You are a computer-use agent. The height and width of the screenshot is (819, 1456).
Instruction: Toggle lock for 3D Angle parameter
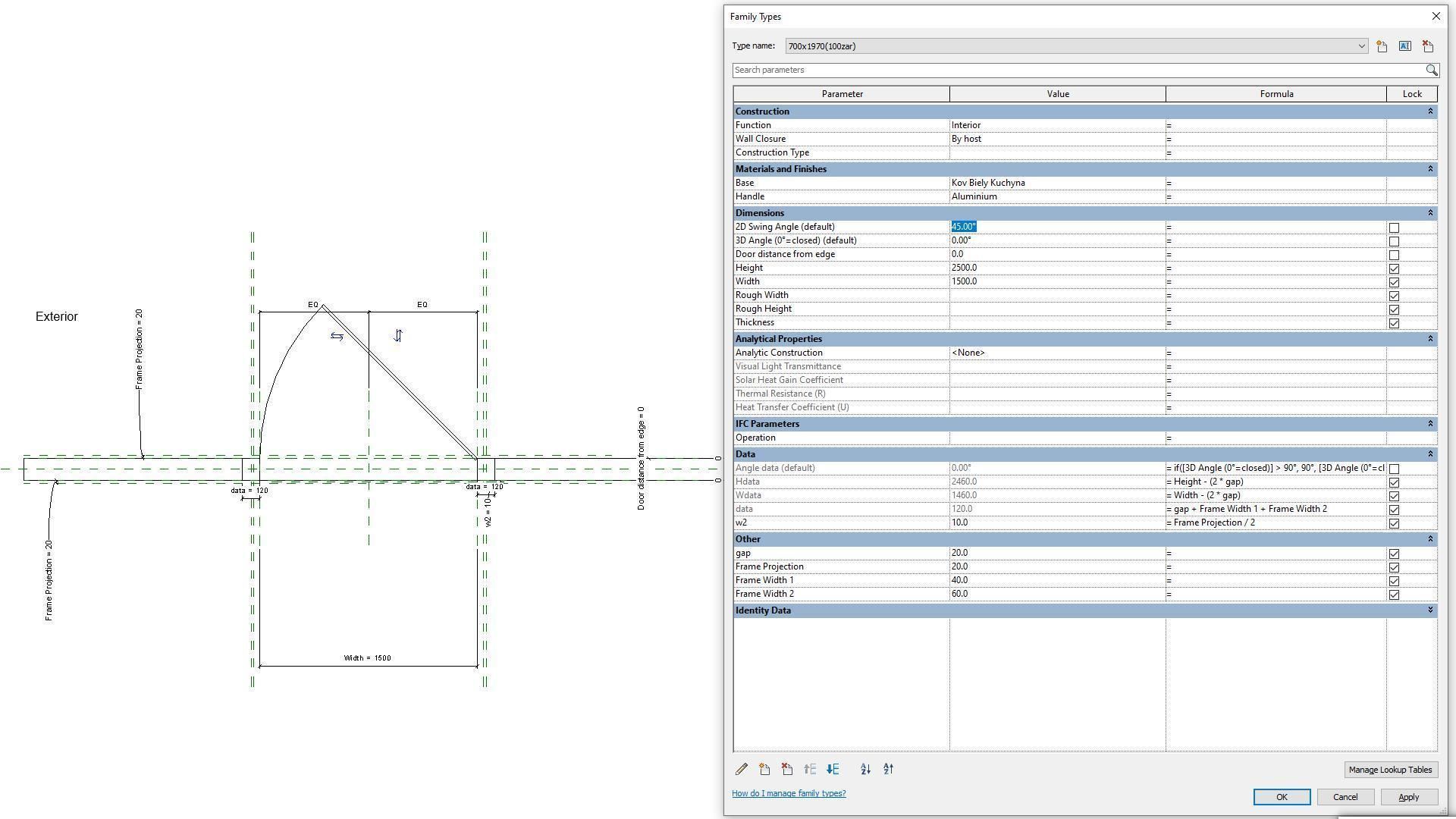point(1394,241)
